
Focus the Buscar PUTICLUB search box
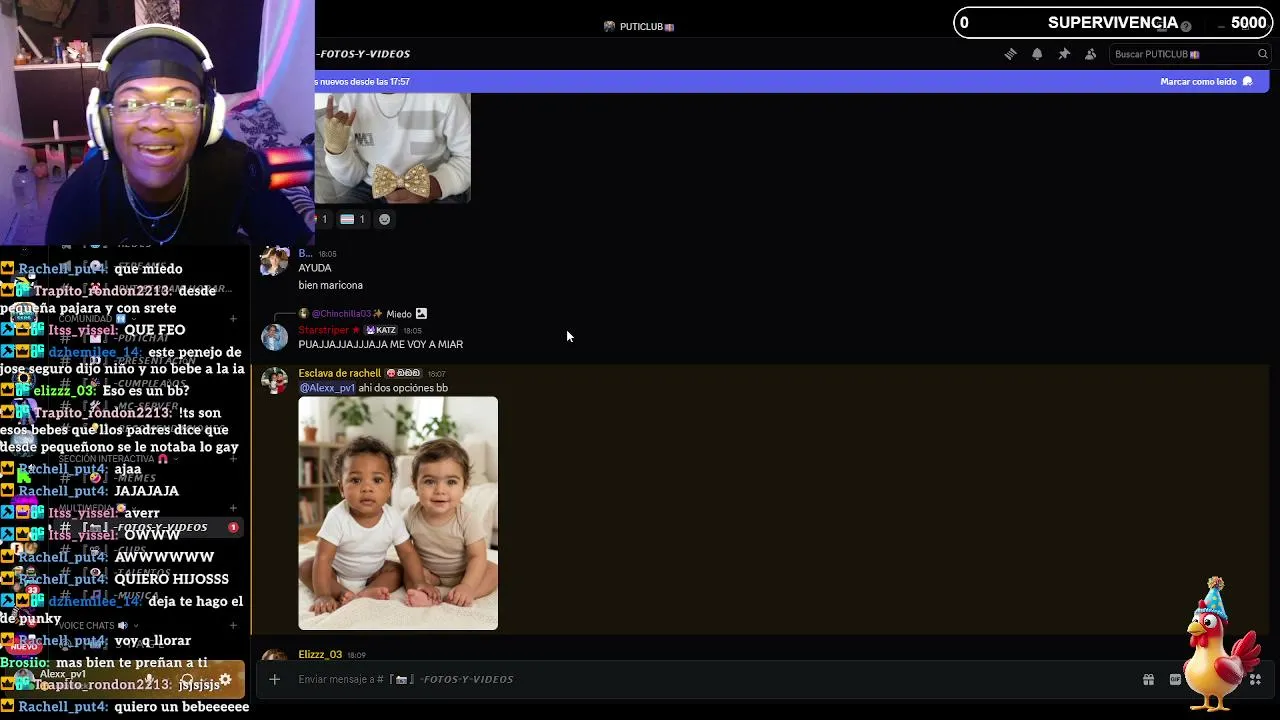(1190, 54)
